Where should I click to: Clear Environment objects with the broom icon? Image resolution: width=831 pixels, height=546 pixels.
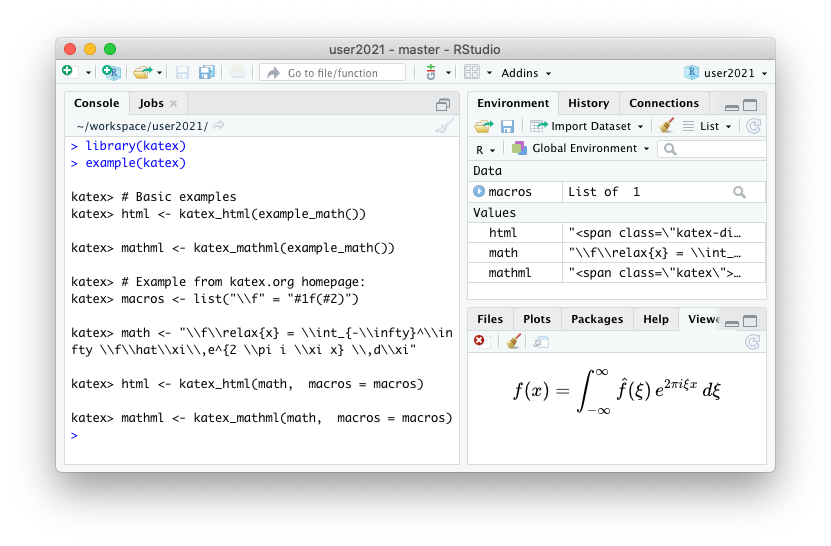(x=667, y=126)
